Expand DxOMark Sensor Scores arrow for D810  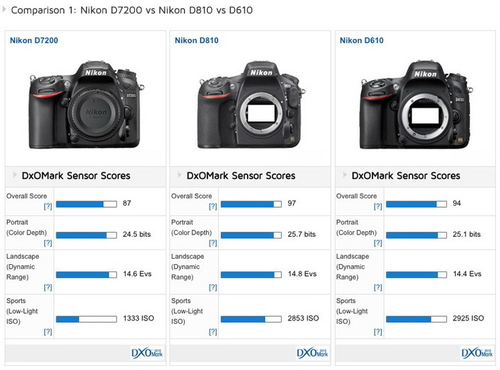click(x=179, y=175)
